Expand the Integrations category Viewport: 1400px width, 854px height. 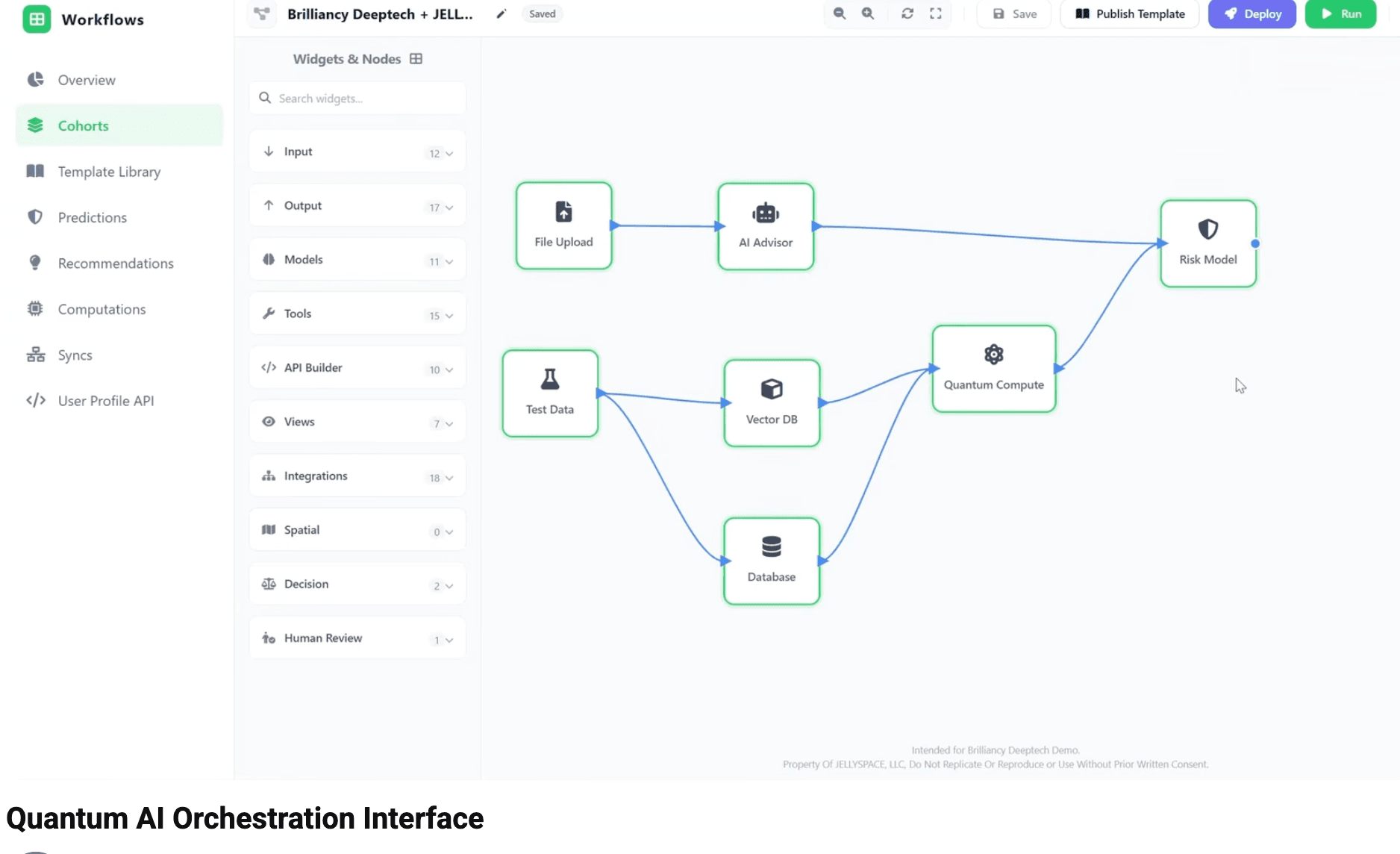click(x=357, y=476)
